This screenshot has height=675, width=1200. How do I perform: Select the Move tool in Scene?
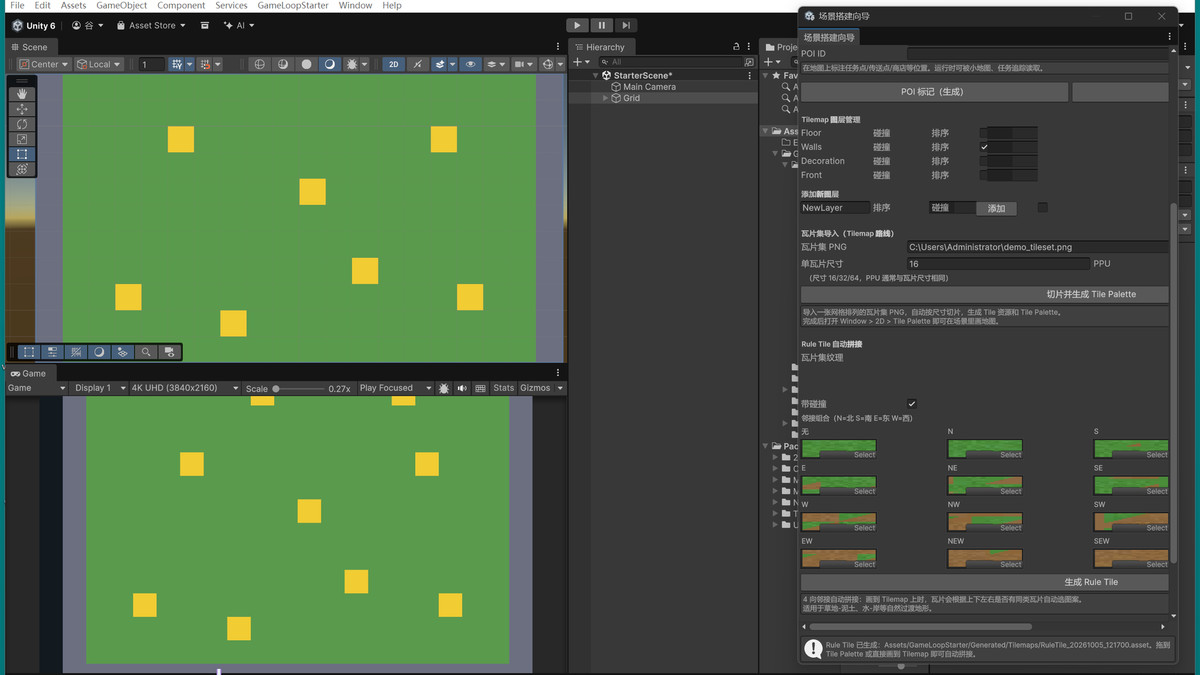pos(22,109)
